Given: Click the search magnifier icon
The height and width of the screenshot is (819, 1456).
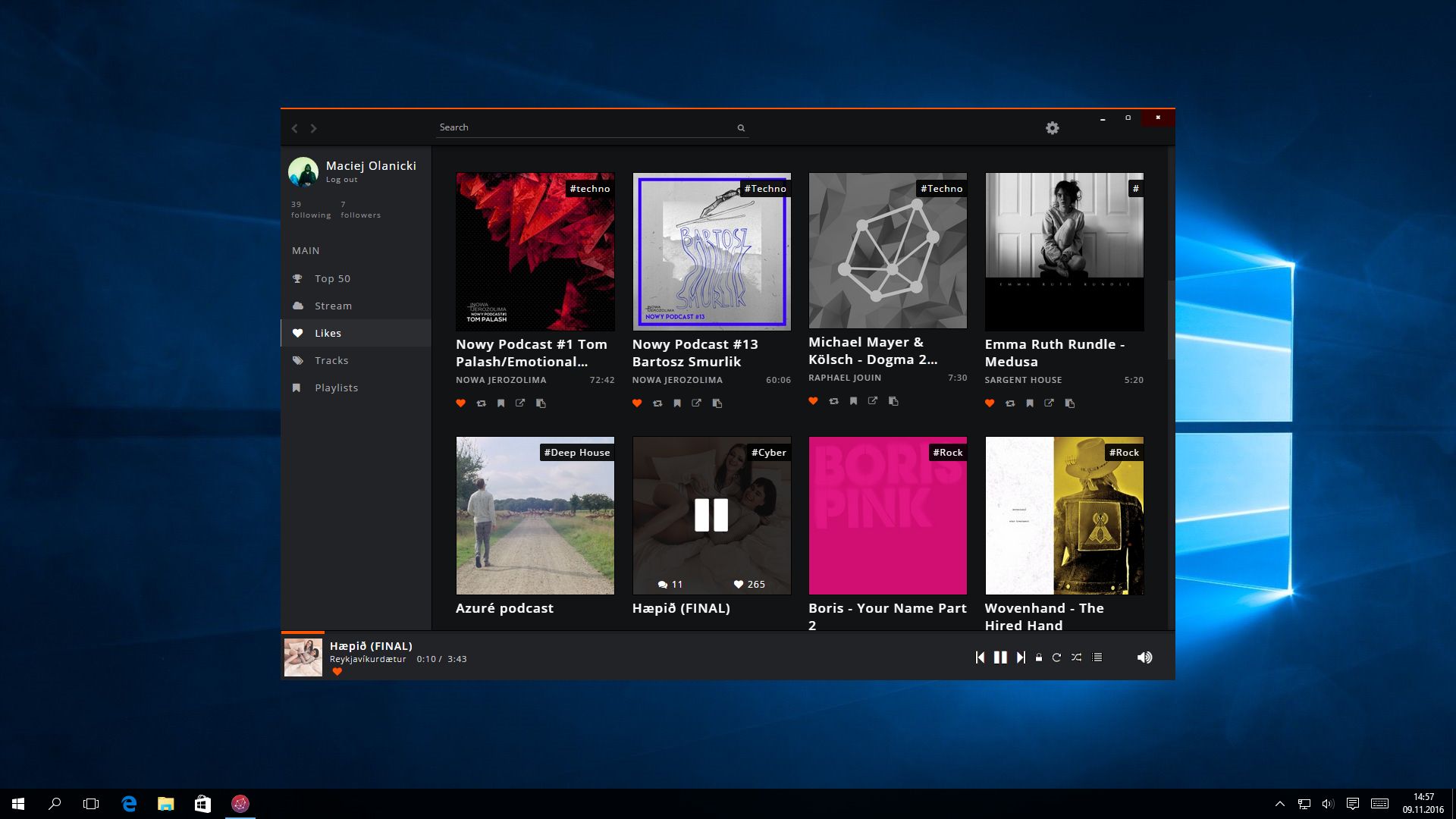Looking at the screenshot, I should point(741,128).
